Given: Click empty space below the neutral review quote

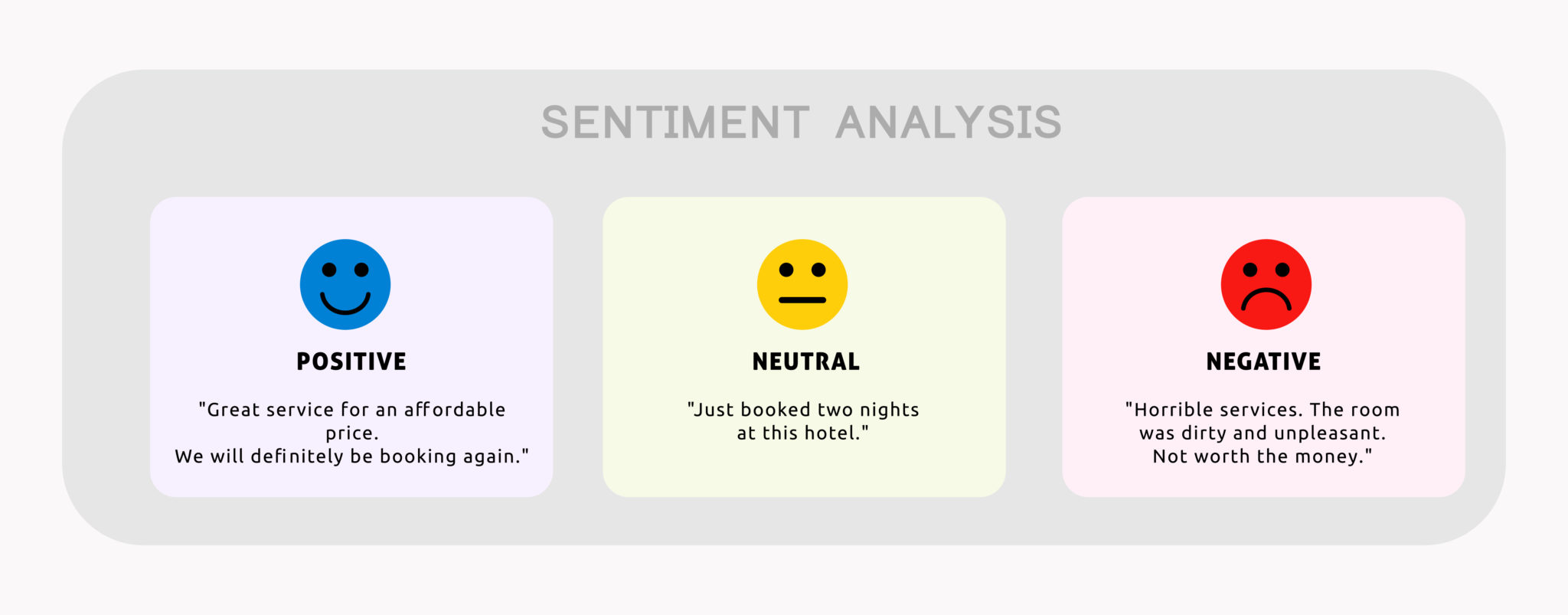Looking at the screenshot, I should coord(803,471).
